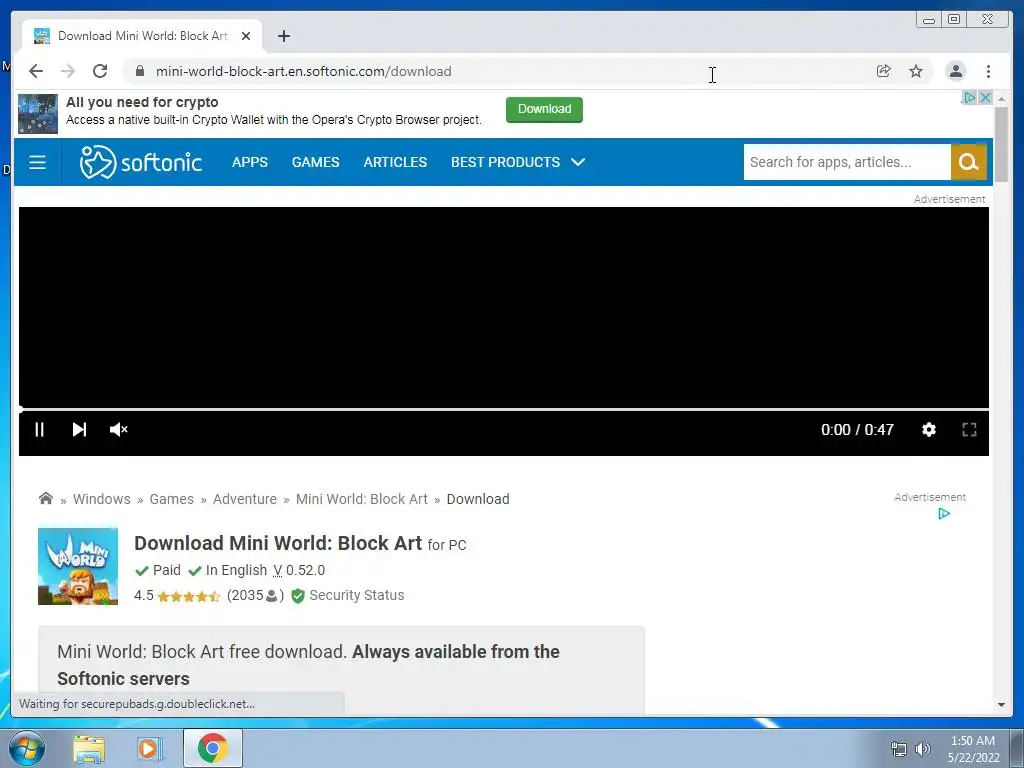Click the address bar URL
The image size is (1024, 768).
pos(304,71)
